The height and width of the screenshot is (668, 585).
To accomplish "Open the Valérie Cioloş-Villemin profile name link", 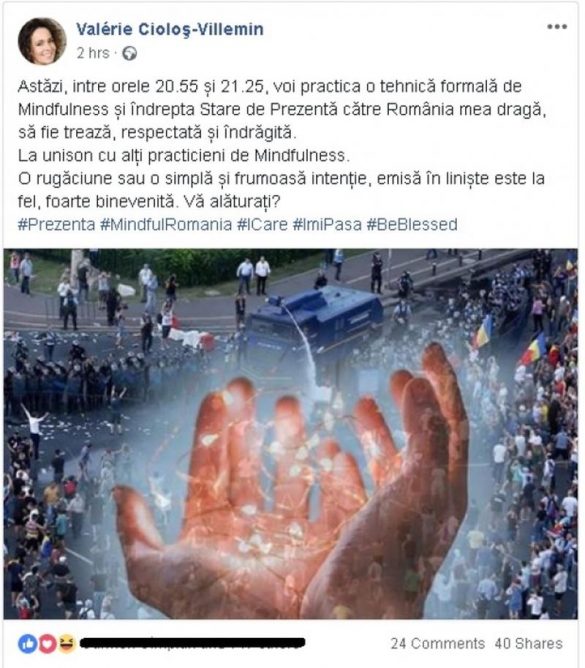I will pyautogui.click(x=170, y=29).
